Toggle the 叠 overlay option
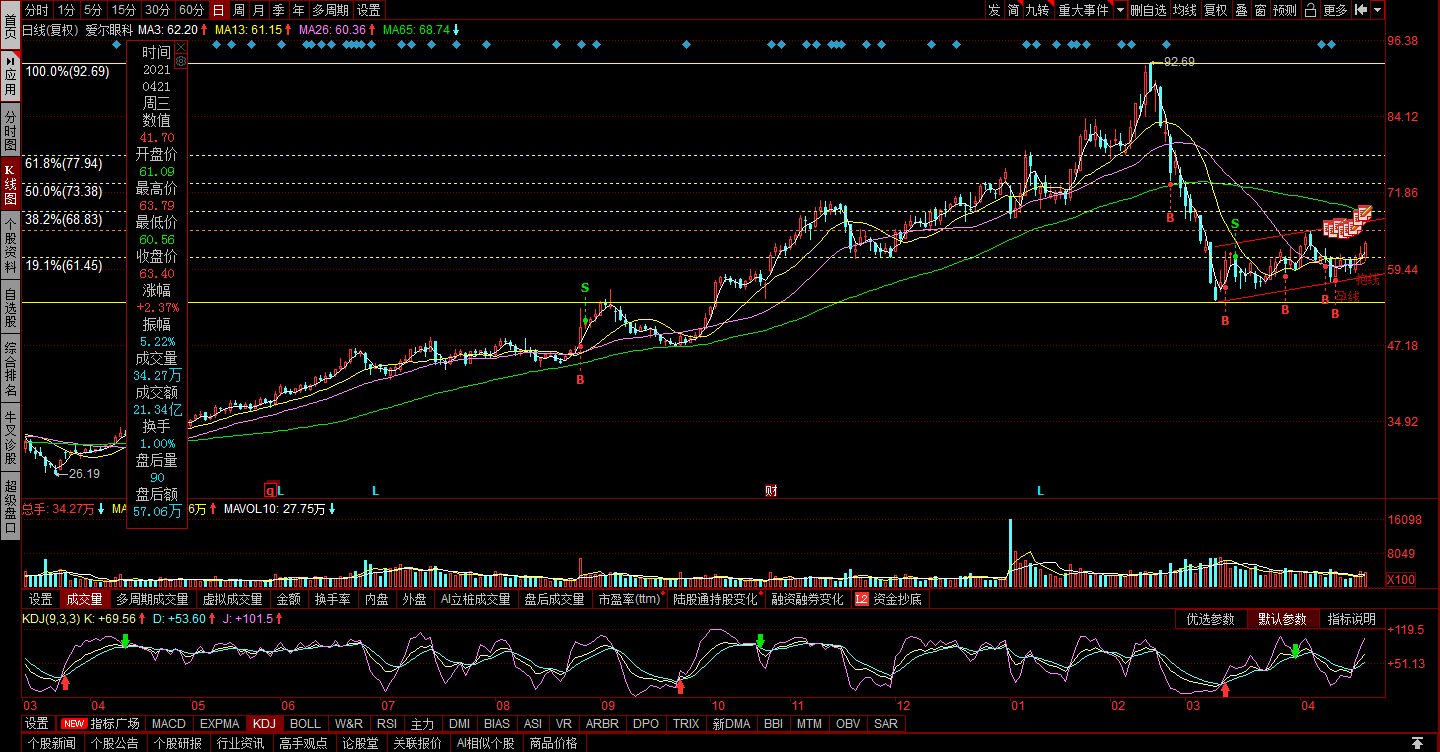 (1241, 10)
